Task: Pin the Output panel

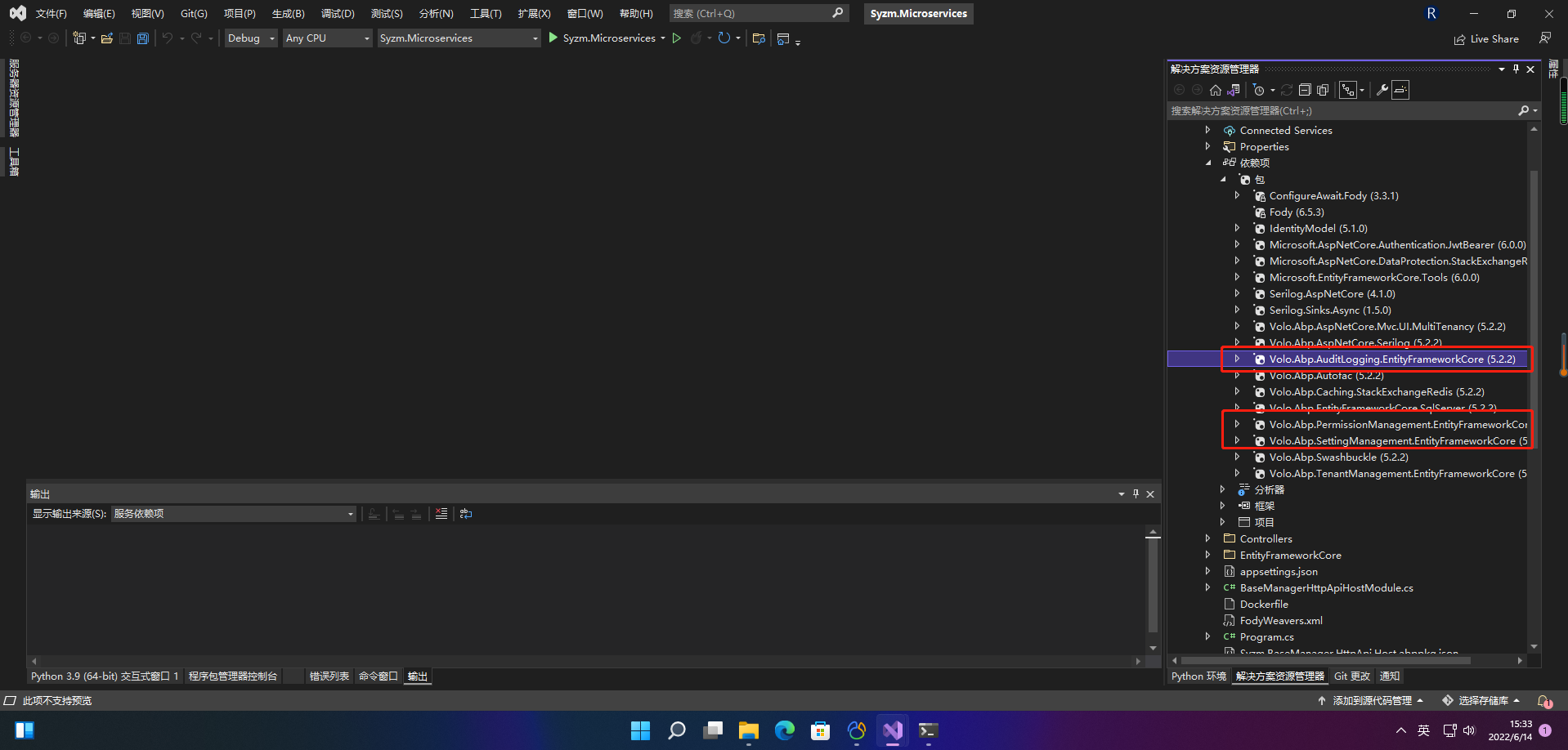Action: pyautogui.click(x=1136, y=493)
